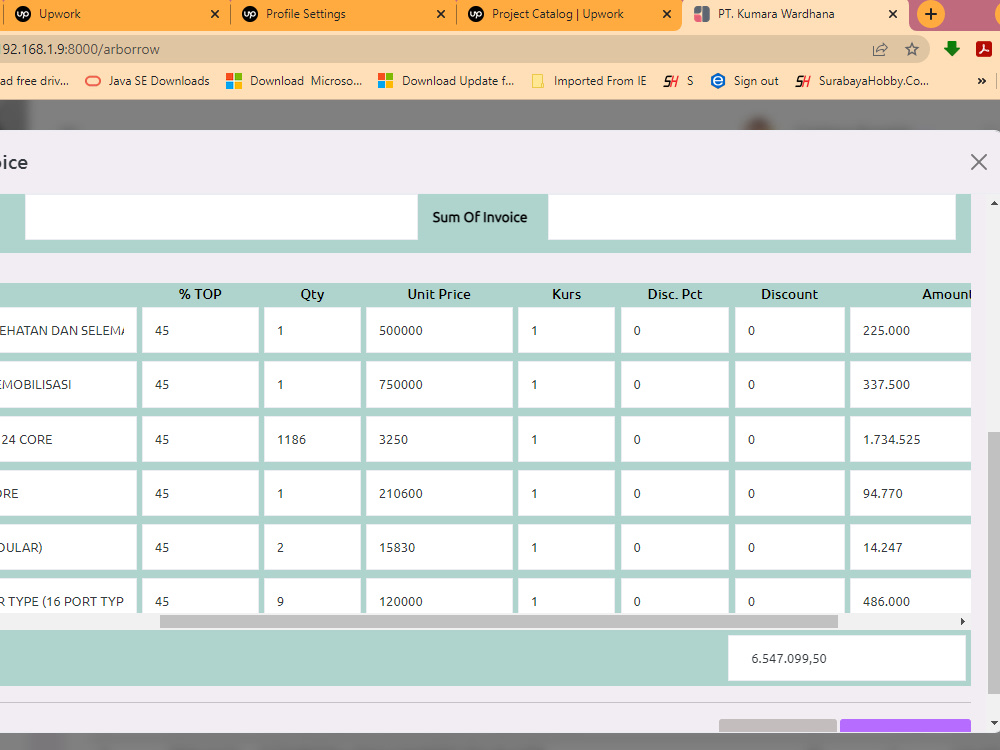1000x750 pixels.
Task: Switch to the Upwork tab
Action: point(115,14)
